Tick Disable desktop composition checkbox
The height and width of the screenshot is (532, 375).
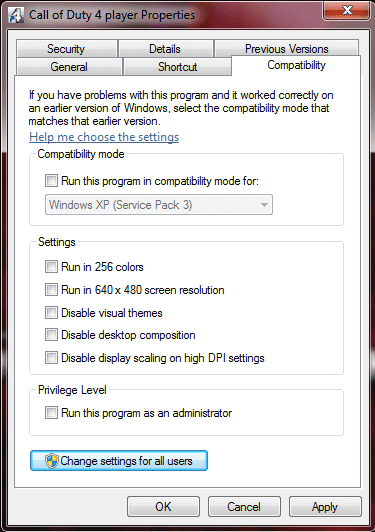51,335
